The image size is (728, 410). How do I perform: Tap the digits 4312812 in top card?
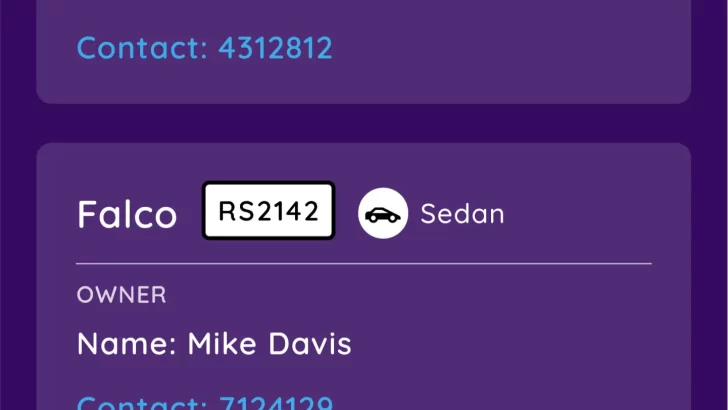pos(275,48)
